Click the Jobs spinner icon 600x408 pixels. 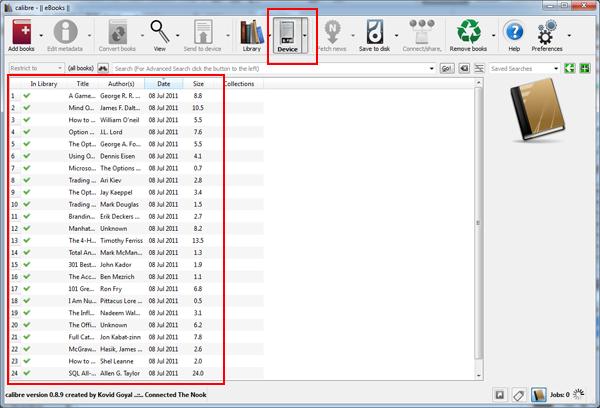579,394
